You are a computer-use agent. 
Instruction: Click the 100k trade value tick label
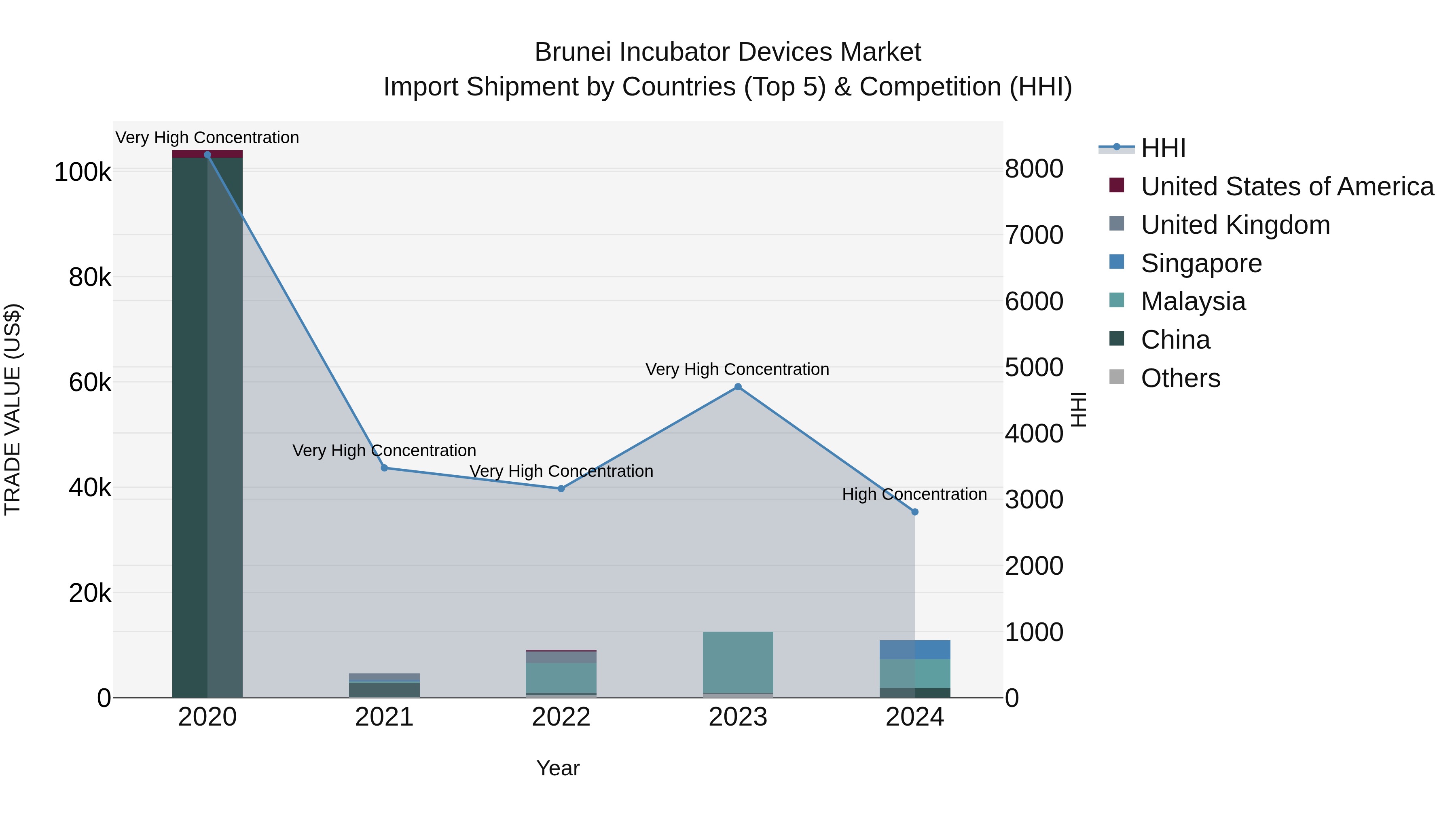coord(83,172)
